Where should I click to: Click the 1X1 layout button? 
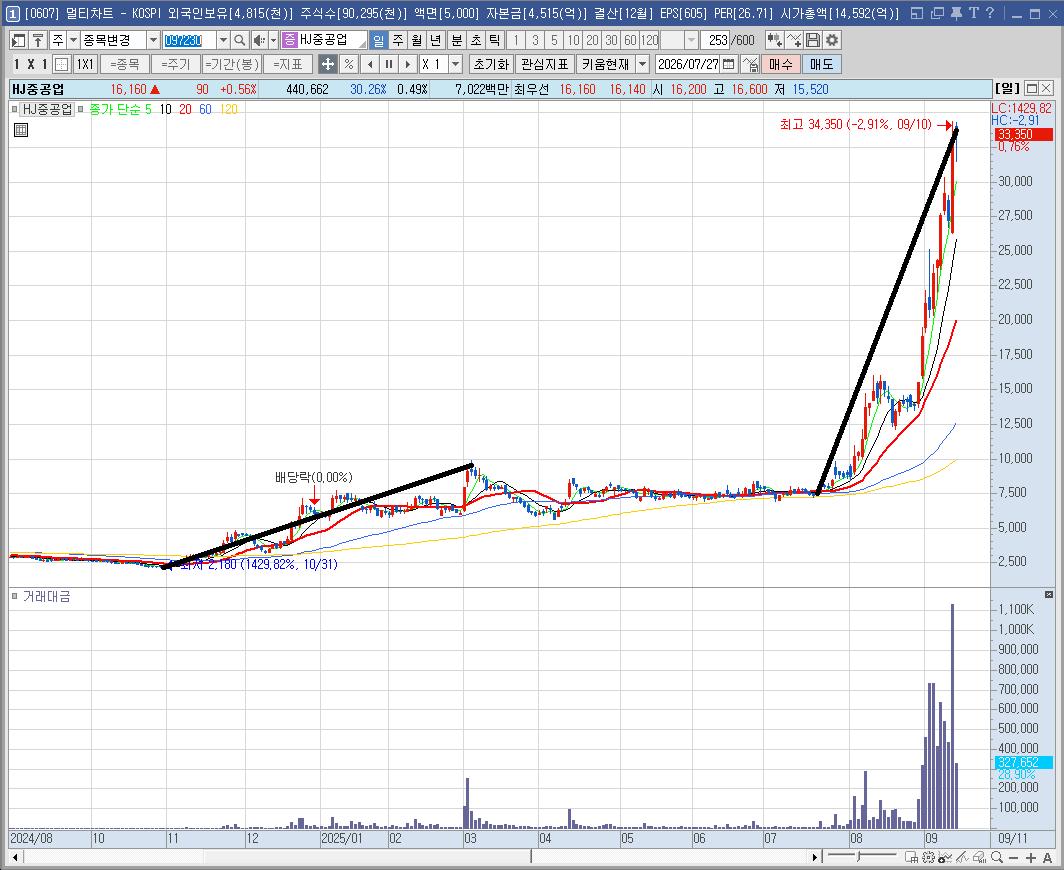(x=85, y=64)
